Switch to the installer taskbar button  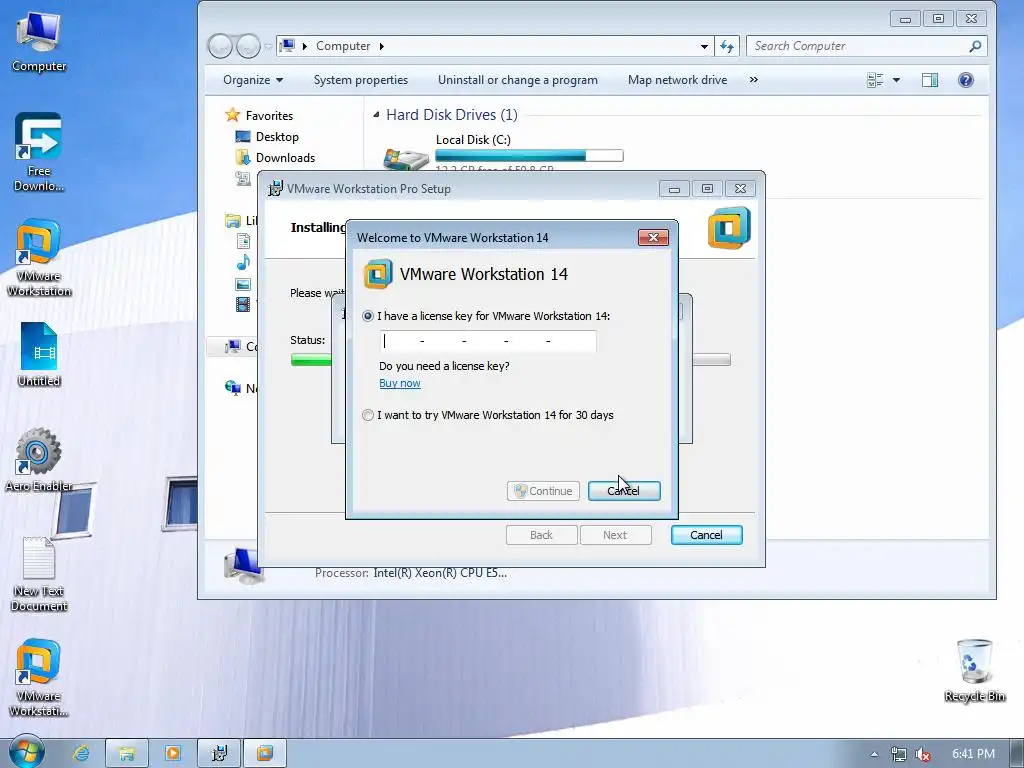[x=219, y=753]
